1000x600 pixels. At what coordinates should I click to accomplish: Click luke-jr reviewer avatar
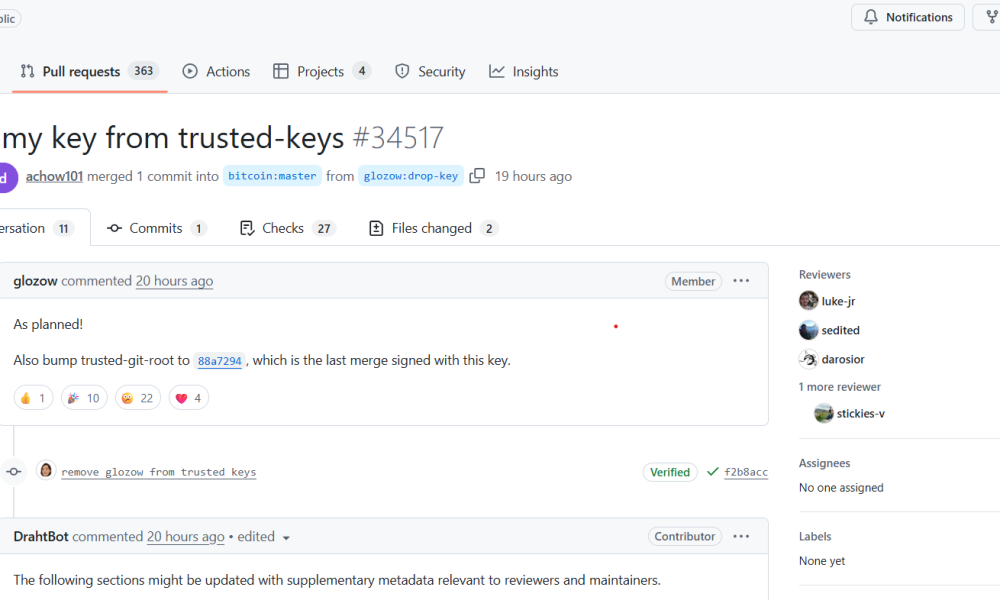tap(808, 301)
